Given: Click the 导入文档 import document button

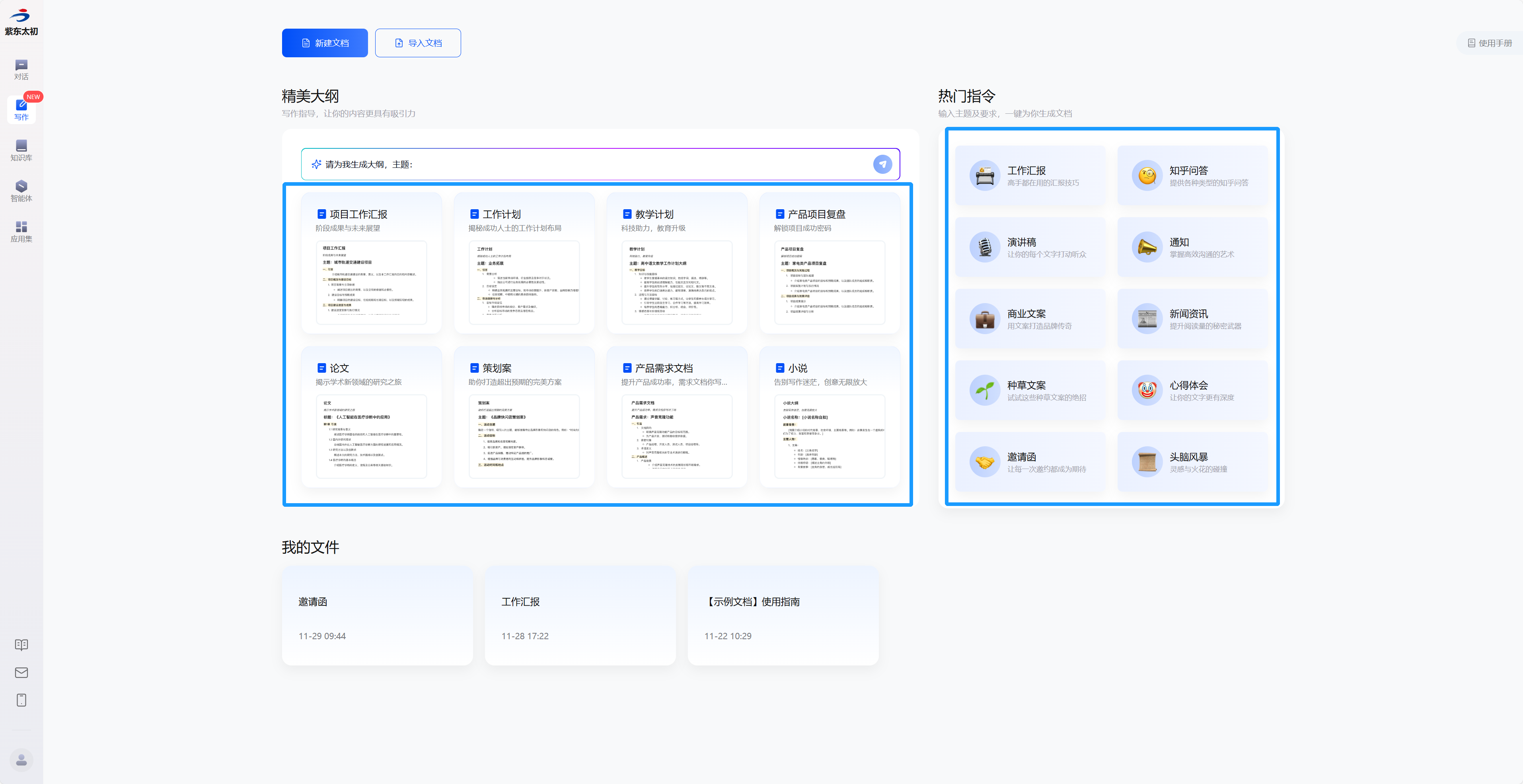Looking at the screenshot, I should [417, 43].
